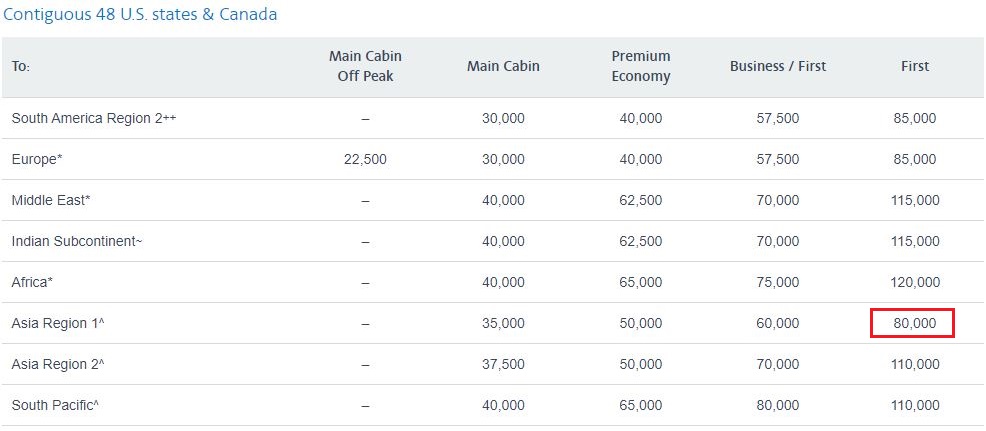Screen dimensions: 986x431
Task: Click the Main Cabin column header
Action: pos(503,66)
